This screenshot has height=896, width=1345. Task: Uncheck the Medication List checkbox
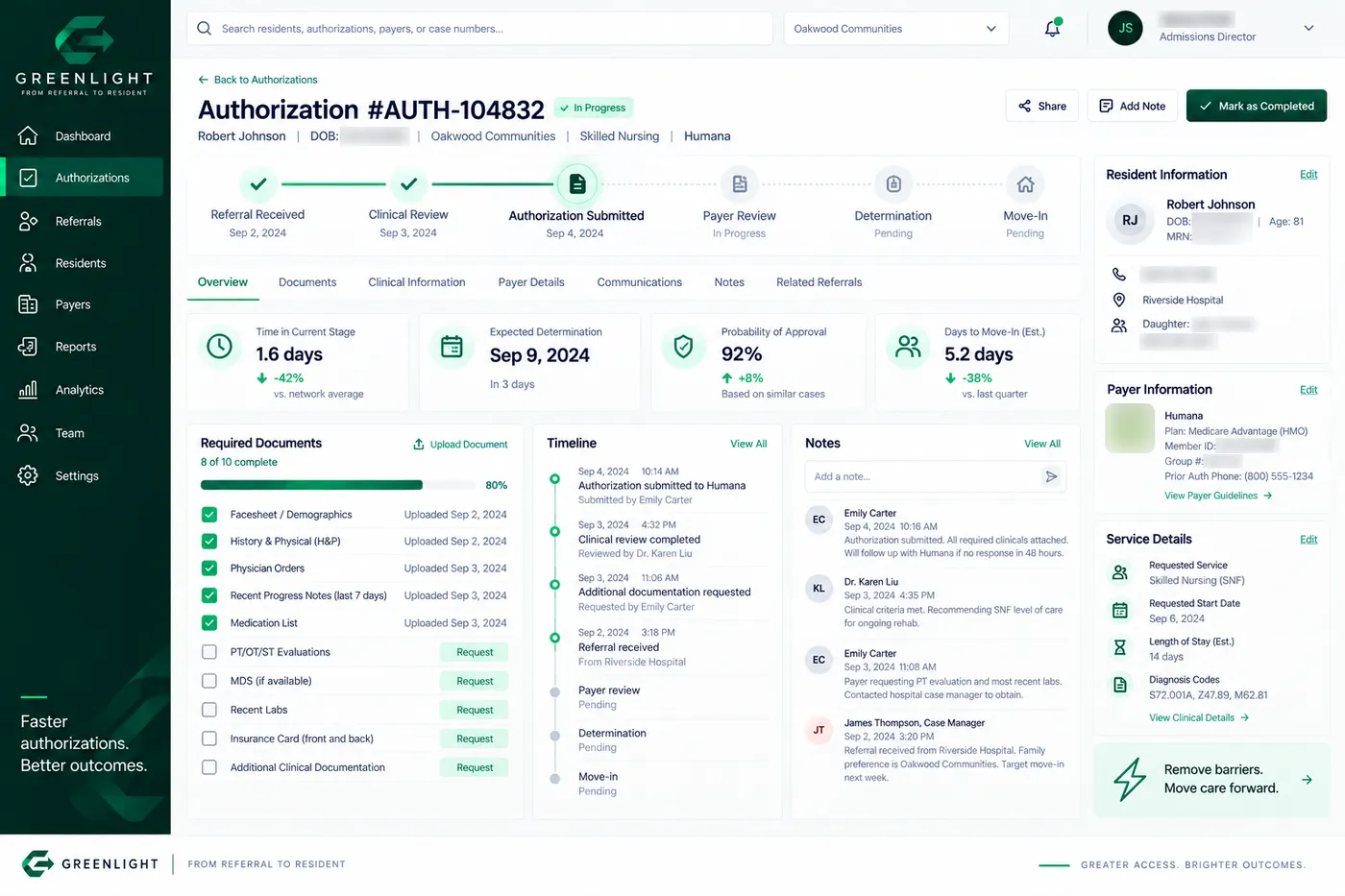[x=208, y=623]
